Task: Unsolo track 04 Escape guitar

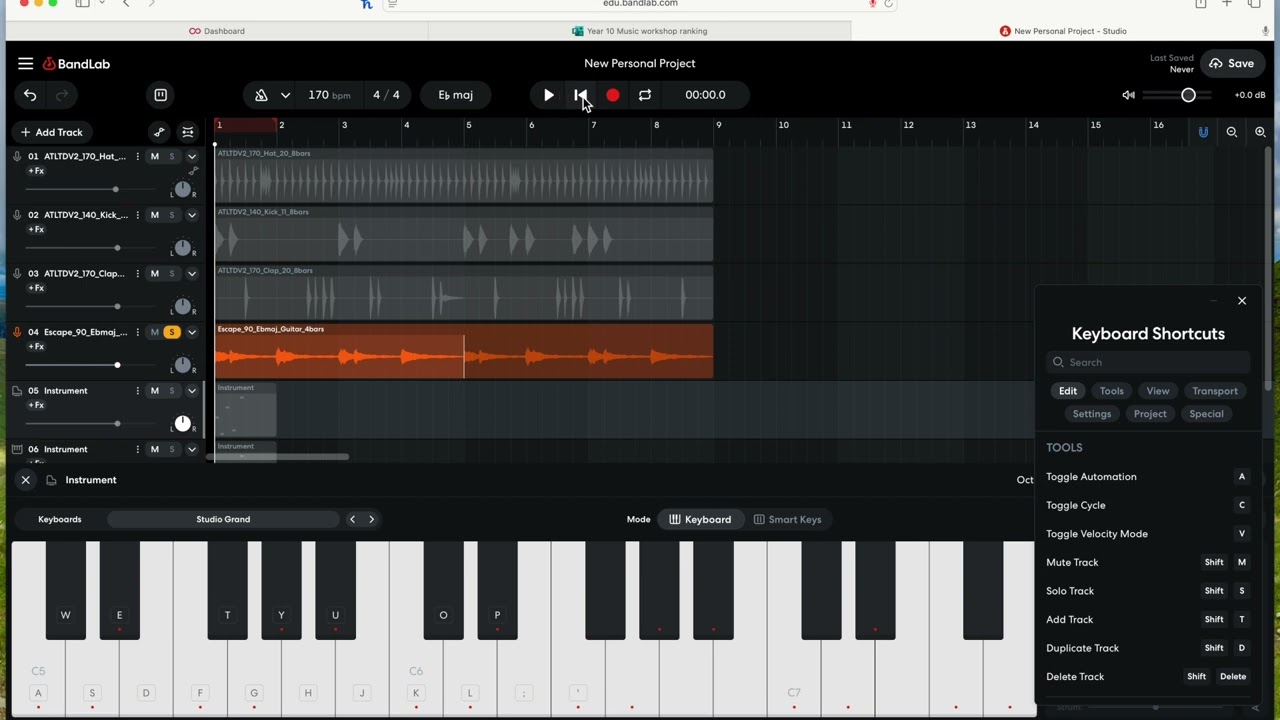Action: 172,332
